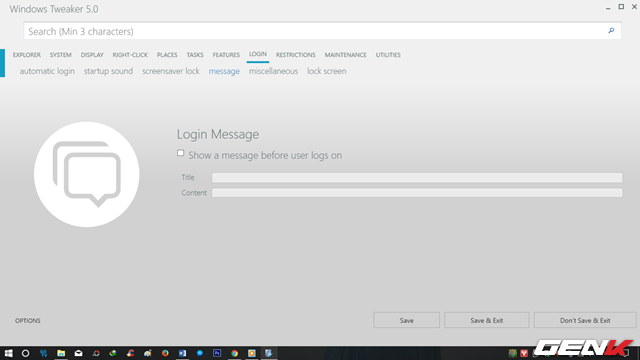640x360 pixels.
Task: Click the Login Message chat bubble icon
Action: 87,174
